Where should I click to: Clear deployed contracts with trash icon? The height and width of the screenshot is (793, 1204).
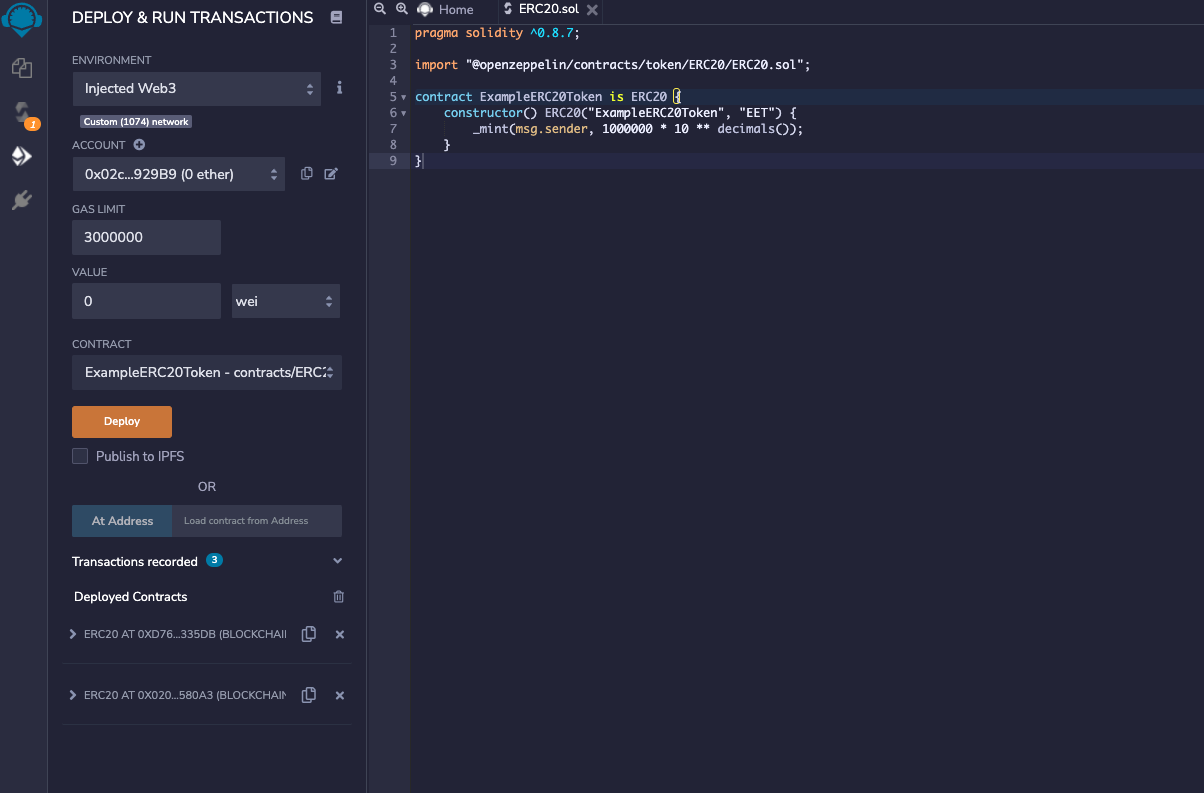[x=338, y=596]
